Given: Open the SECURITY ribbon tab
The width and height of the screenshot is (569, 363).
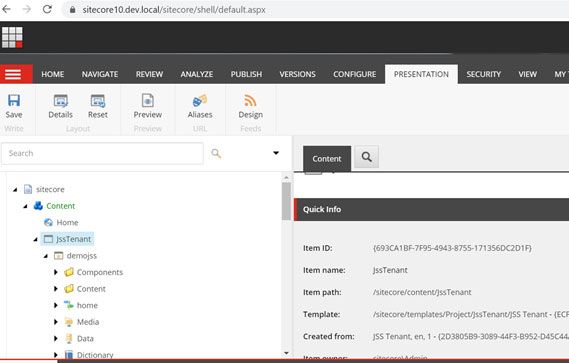Looking at the screenshot, I should [483, 74].
